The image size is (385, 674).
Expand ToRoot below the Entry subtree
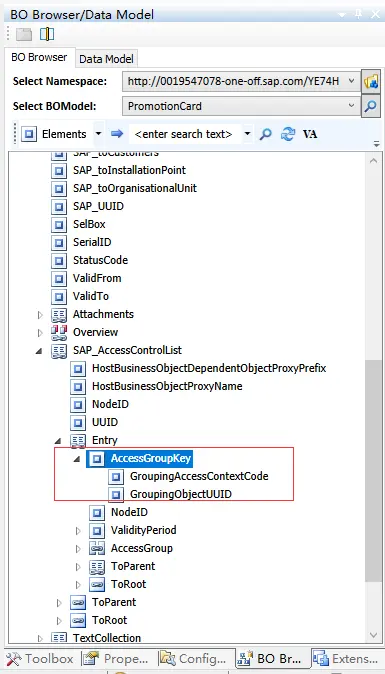tap(59, 621)
